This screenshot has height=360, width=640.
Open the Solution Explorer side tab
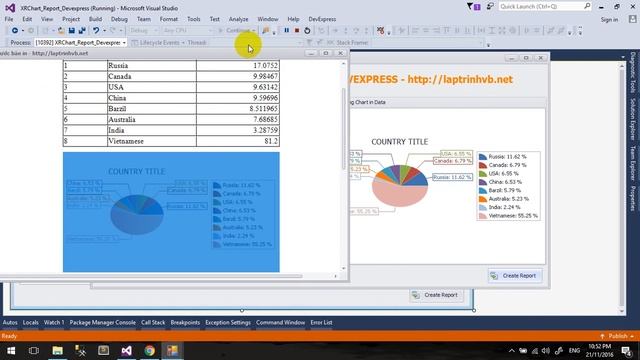pyautogui.click(x=633, y=119)
